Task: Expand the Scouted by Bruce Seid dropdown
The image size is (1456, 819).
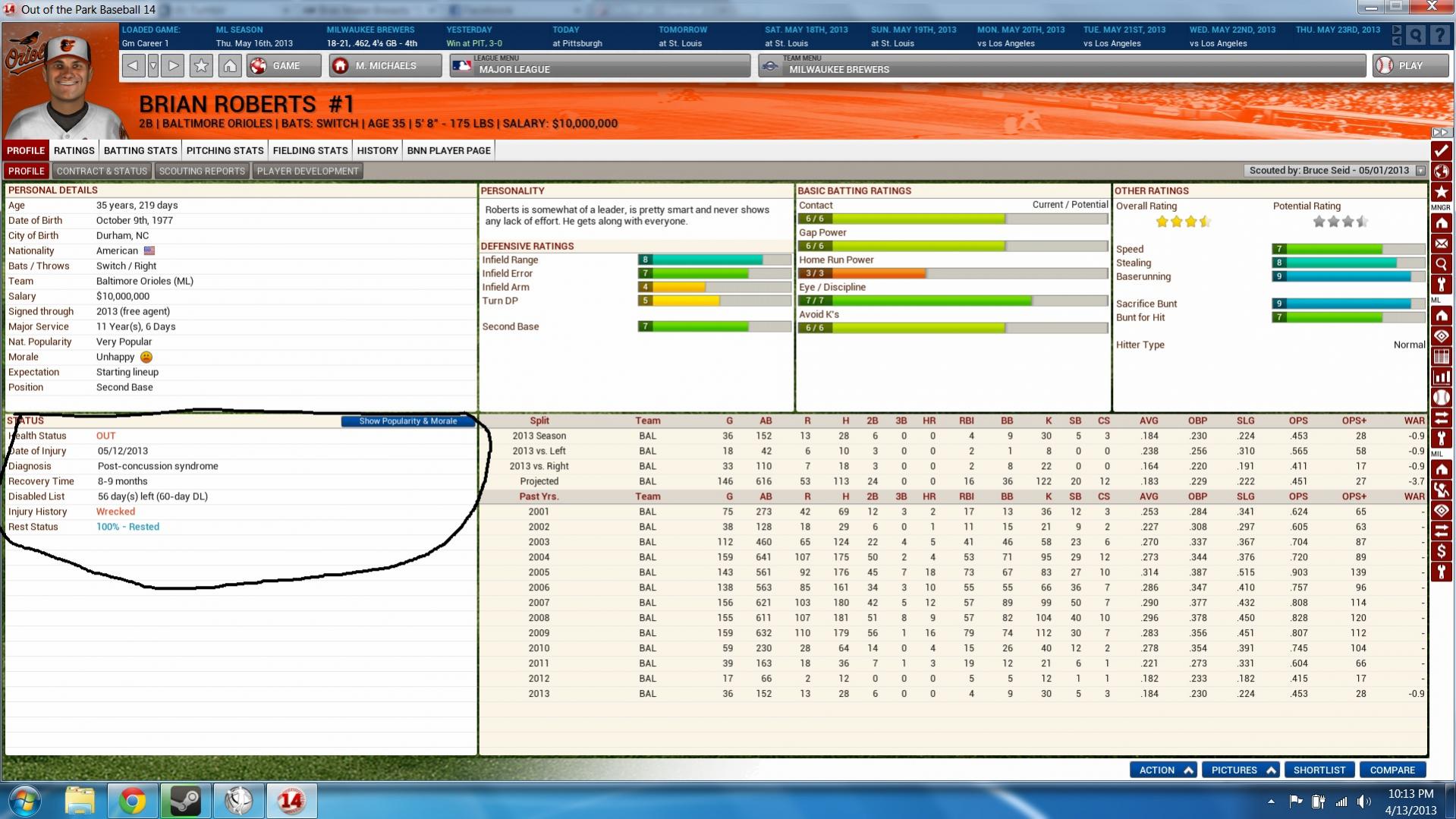Action: 1420,171
